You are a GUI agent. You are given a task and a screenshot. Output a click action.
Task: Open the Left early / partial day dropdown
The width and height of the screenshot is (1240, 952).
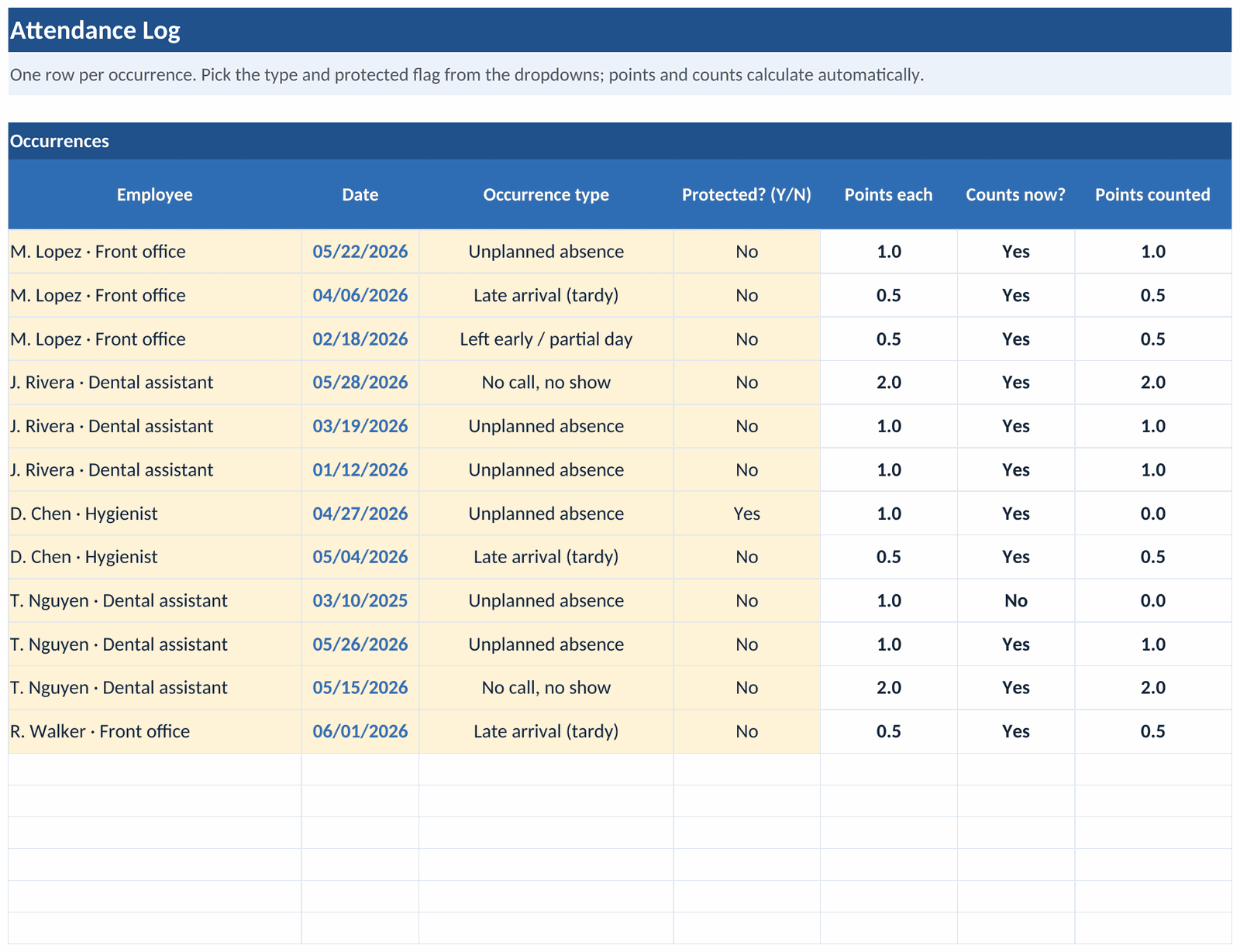tap(546, 339)
